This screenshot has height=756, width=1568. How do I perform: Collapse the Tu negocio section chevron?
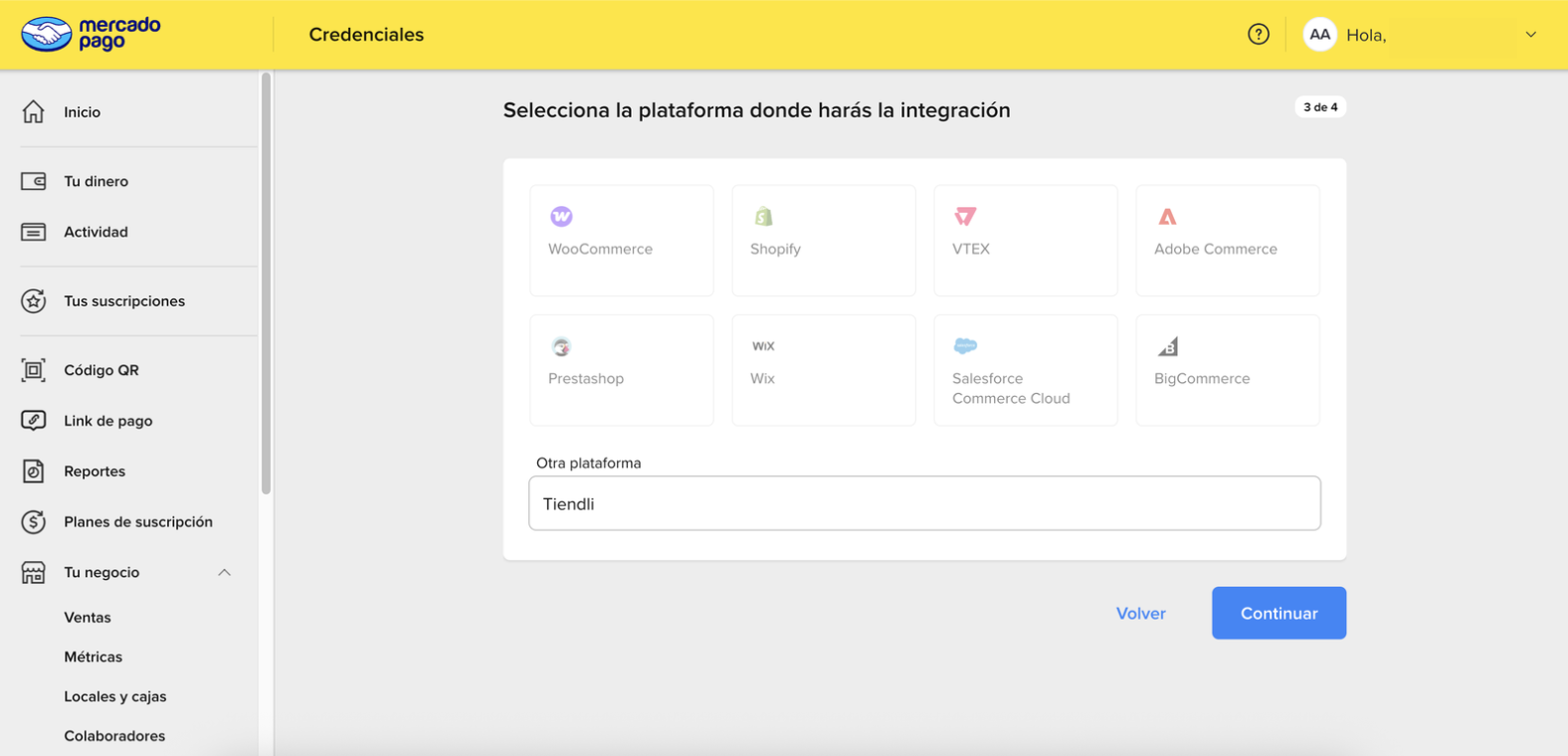coord(224,572)
